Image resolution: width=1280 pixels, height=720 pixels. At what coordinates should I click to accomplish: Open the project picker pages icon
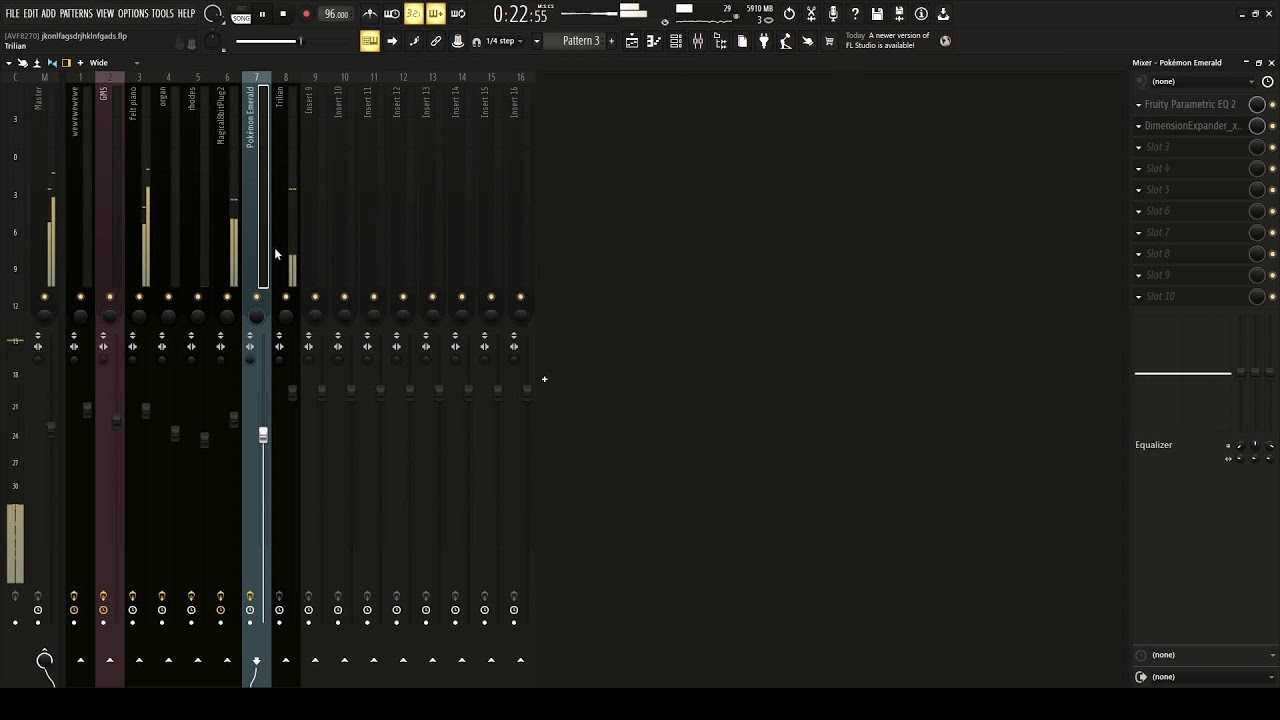[x=742, y=41]
